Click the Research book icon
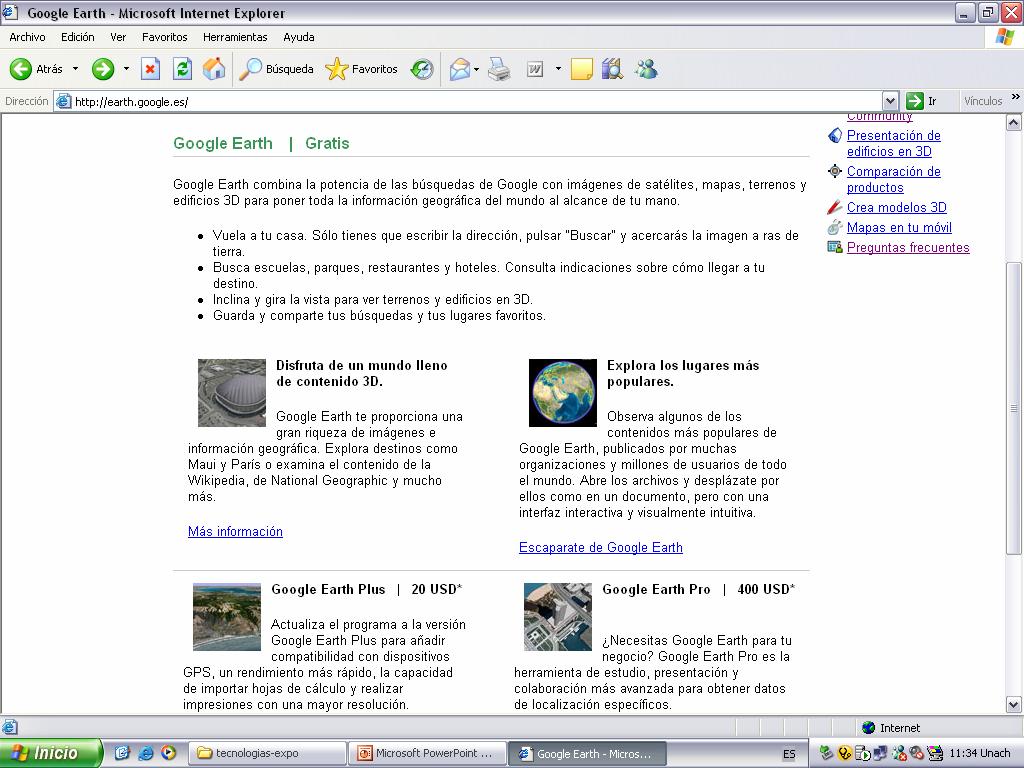The width and height of the screenshot is (1024, 768). click(612, 69)
